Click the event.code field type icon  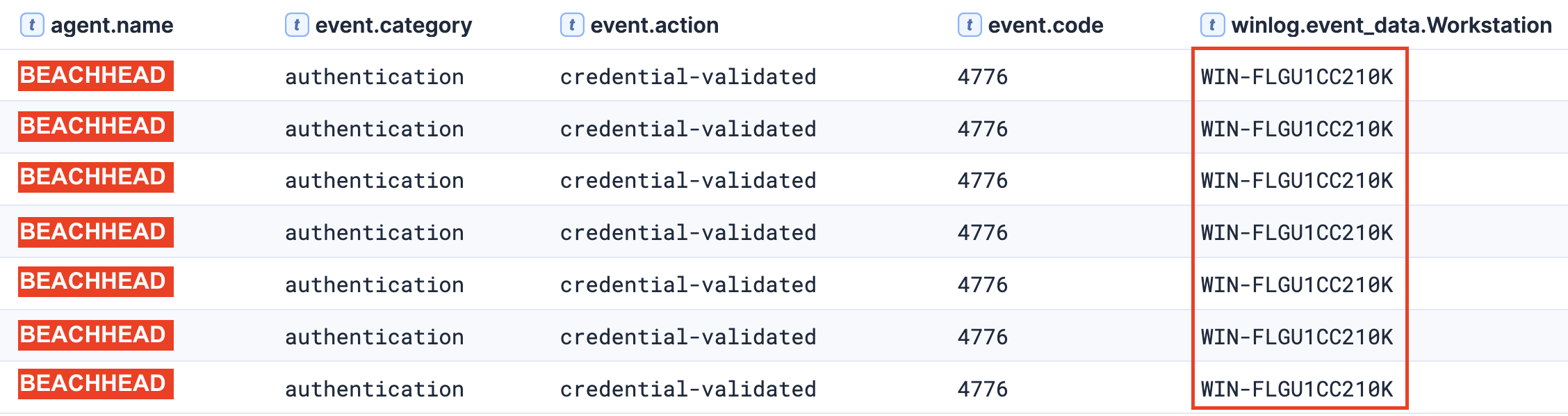tap(970, 25)
